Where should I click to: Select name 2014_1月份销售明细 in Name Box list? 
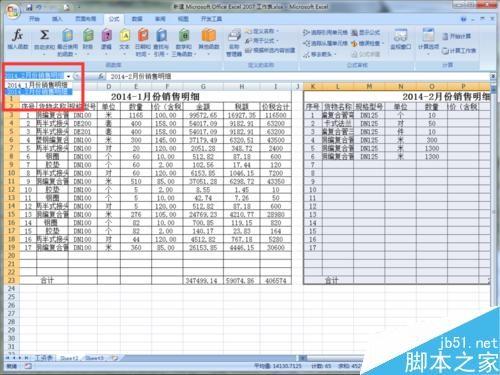[x=38, y=85]
